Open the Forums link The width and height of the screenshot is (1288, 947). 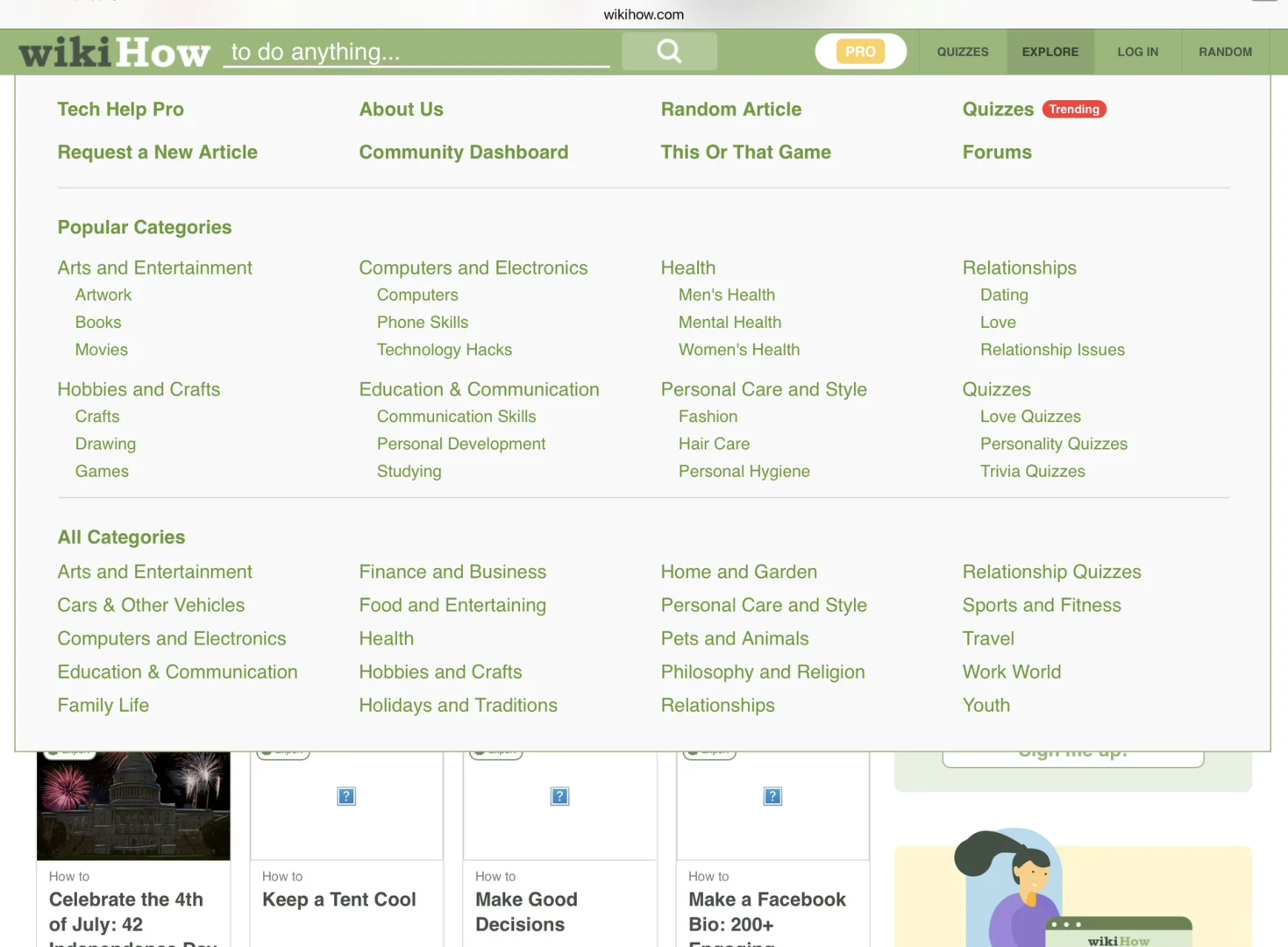pyautogui.click(x=997, y=153)
